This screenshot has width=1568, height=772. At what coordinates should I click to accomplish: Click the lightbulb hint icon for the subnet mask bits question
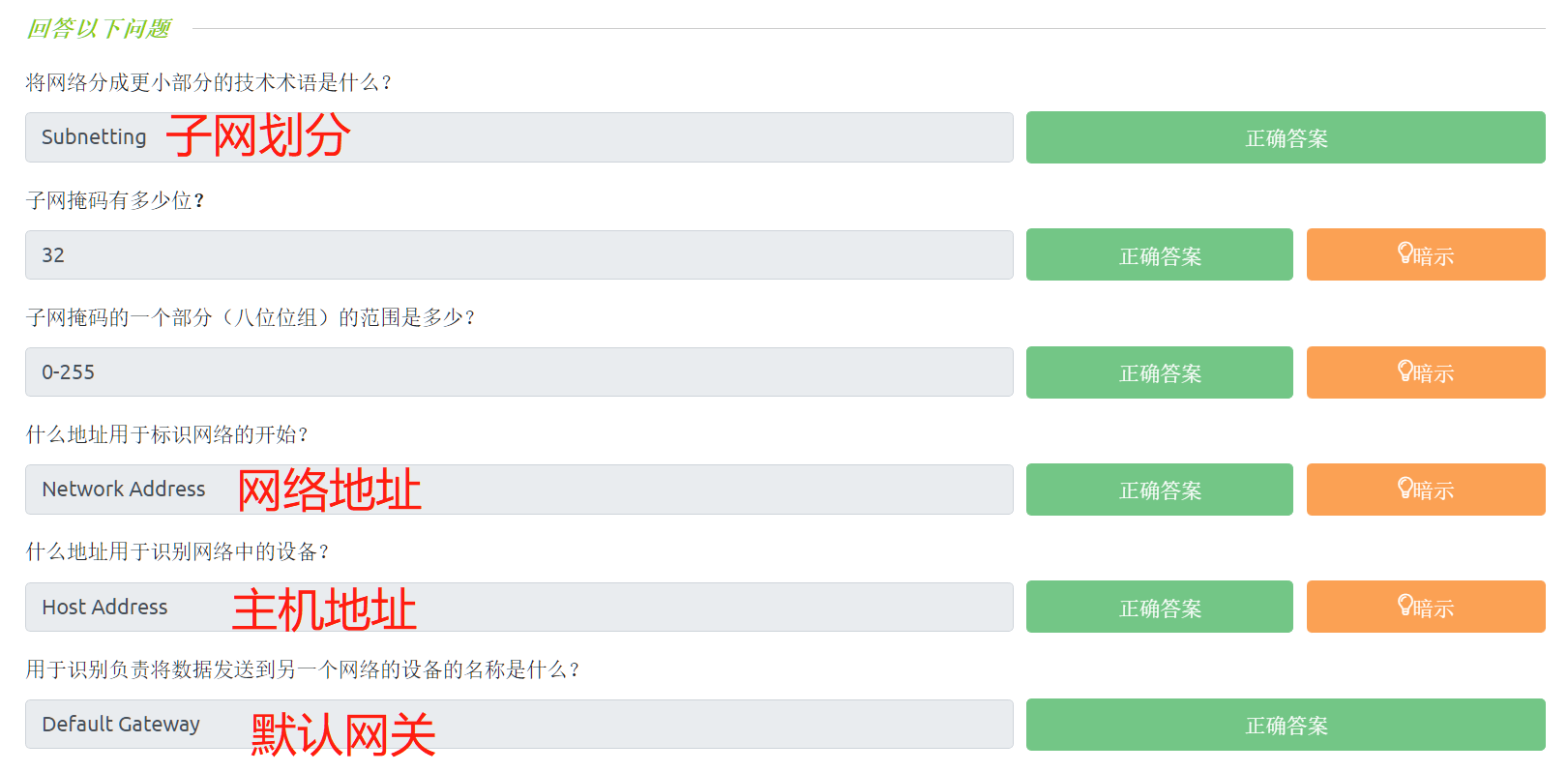1405,253
